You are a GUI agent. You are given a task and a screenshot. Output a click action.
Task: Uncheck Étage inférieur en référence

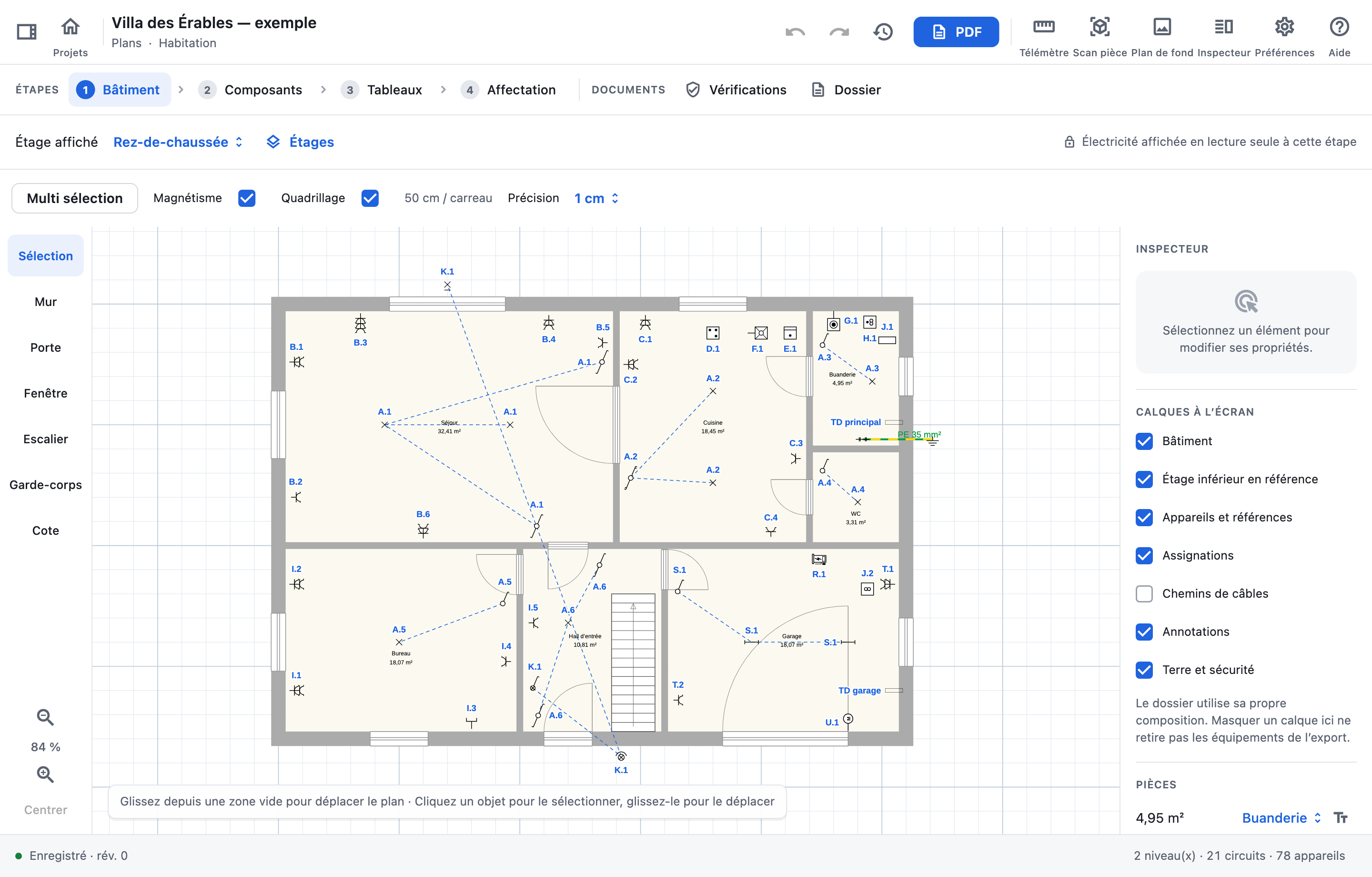pyautogui.click(x=1144, y=479)
